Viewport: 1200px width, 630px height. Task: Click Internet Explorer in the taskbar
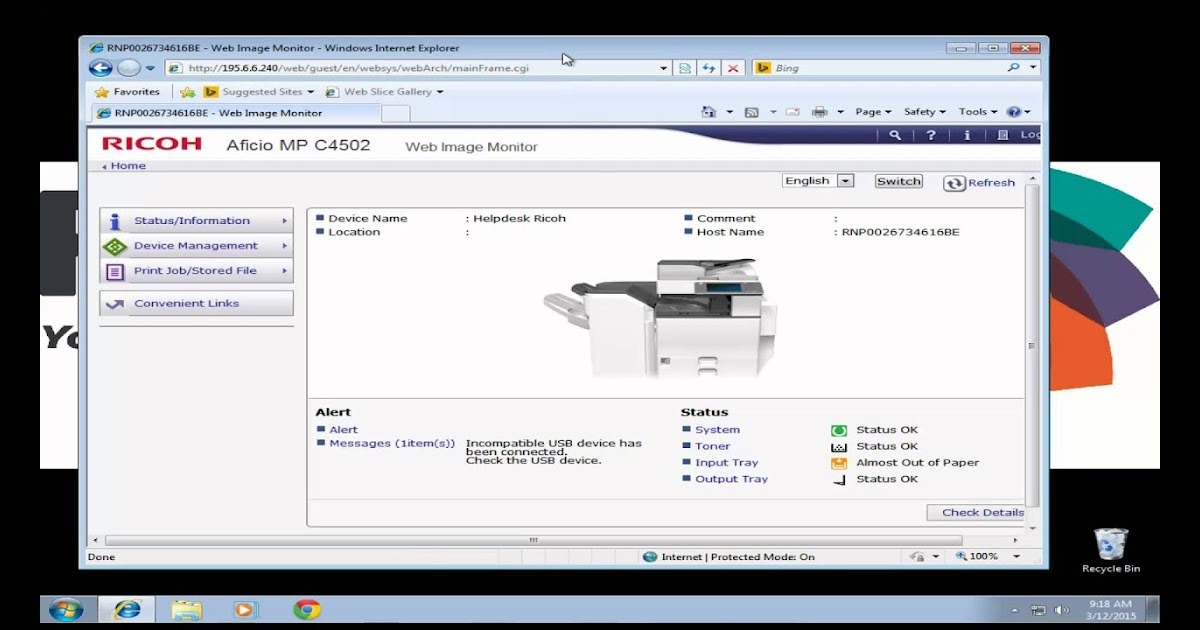[128, 609]
